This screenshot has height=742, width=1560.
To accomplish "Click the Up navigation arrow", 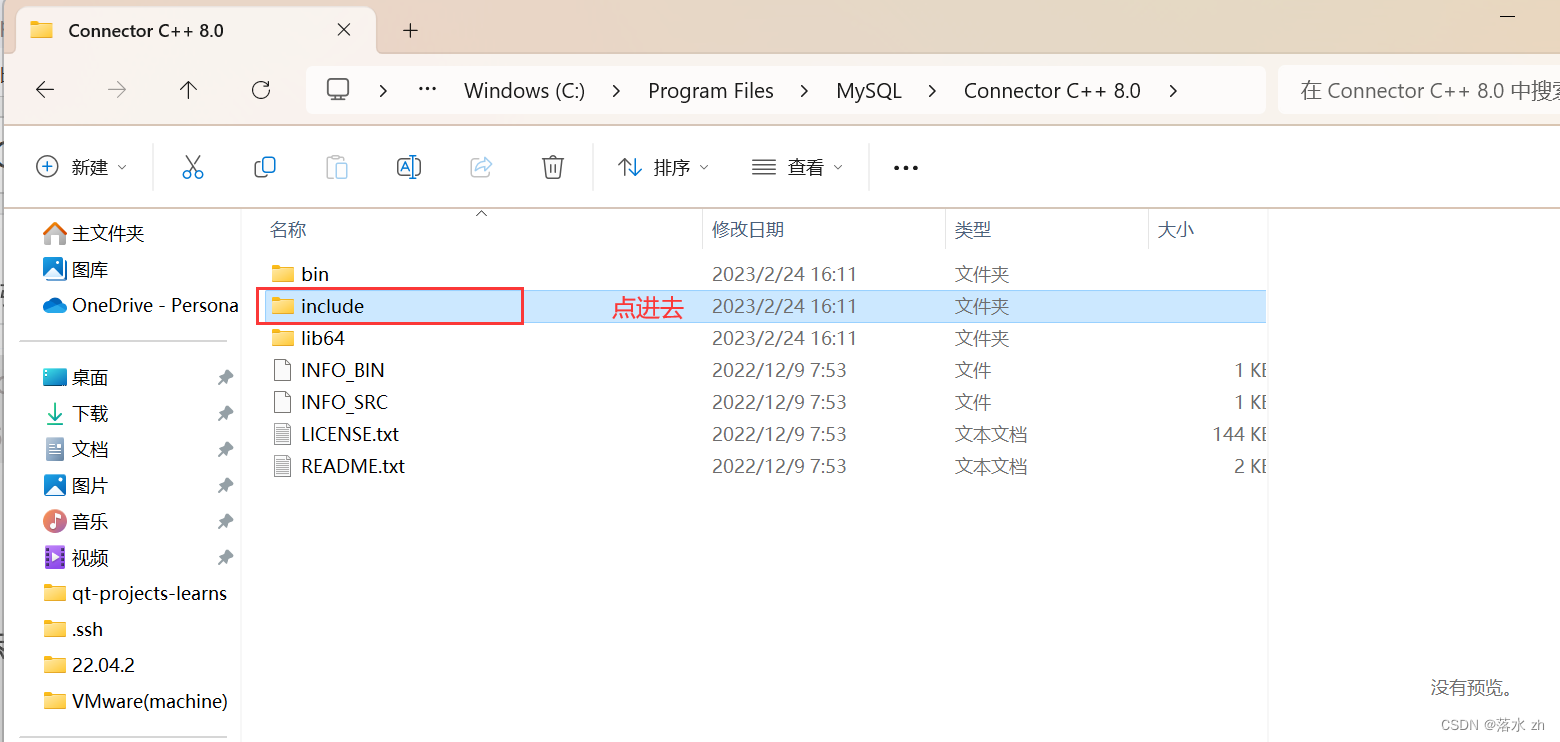I will point(188,90).
